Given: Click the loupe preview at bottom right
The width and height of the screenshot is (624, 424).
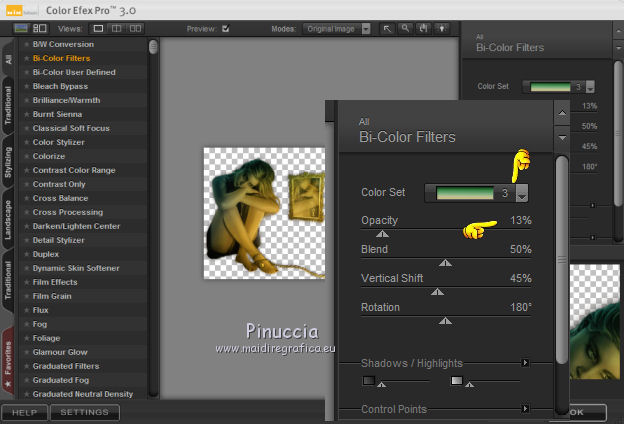Looking at the screenshot, I should coord(595,322).
